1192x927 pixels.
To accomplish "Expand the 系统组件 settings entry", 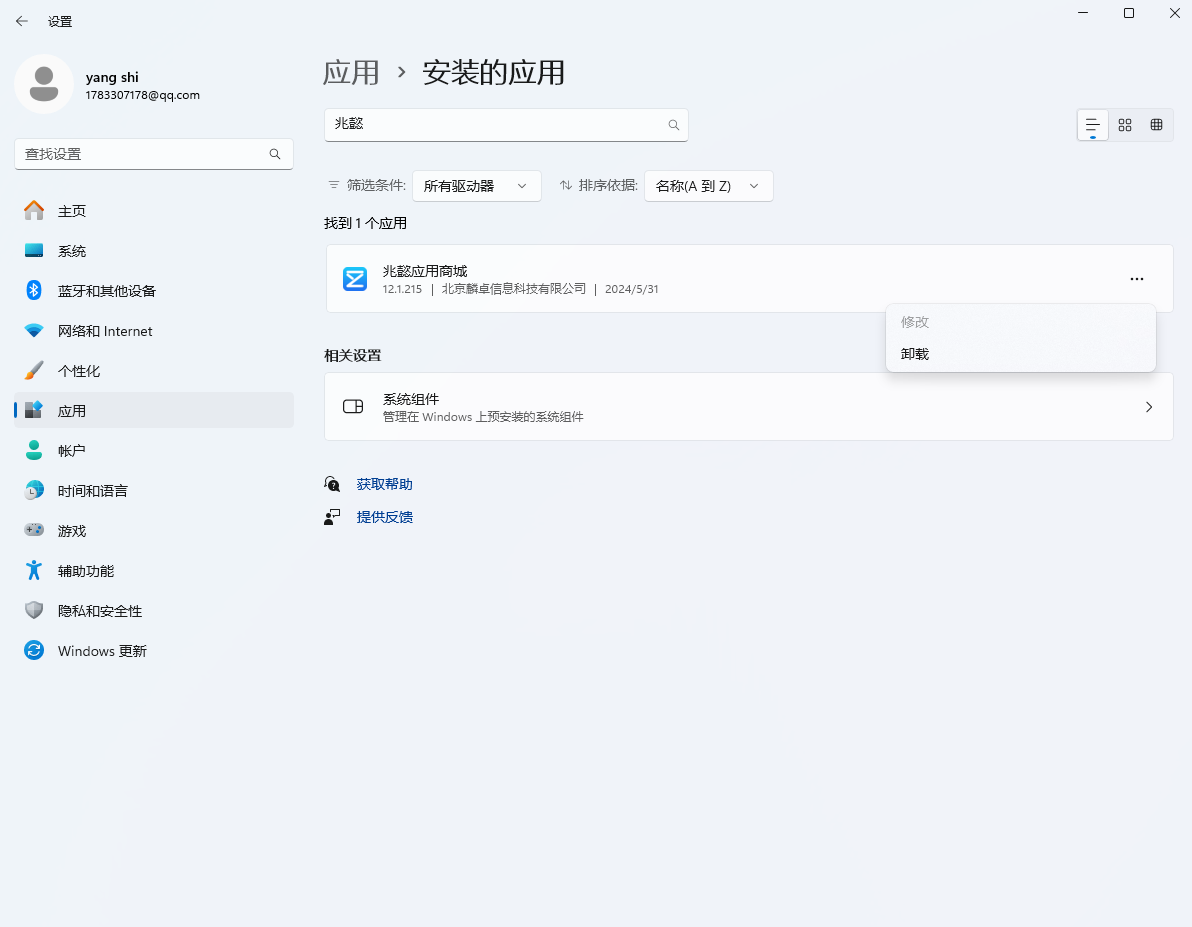I will pos(748,407).
